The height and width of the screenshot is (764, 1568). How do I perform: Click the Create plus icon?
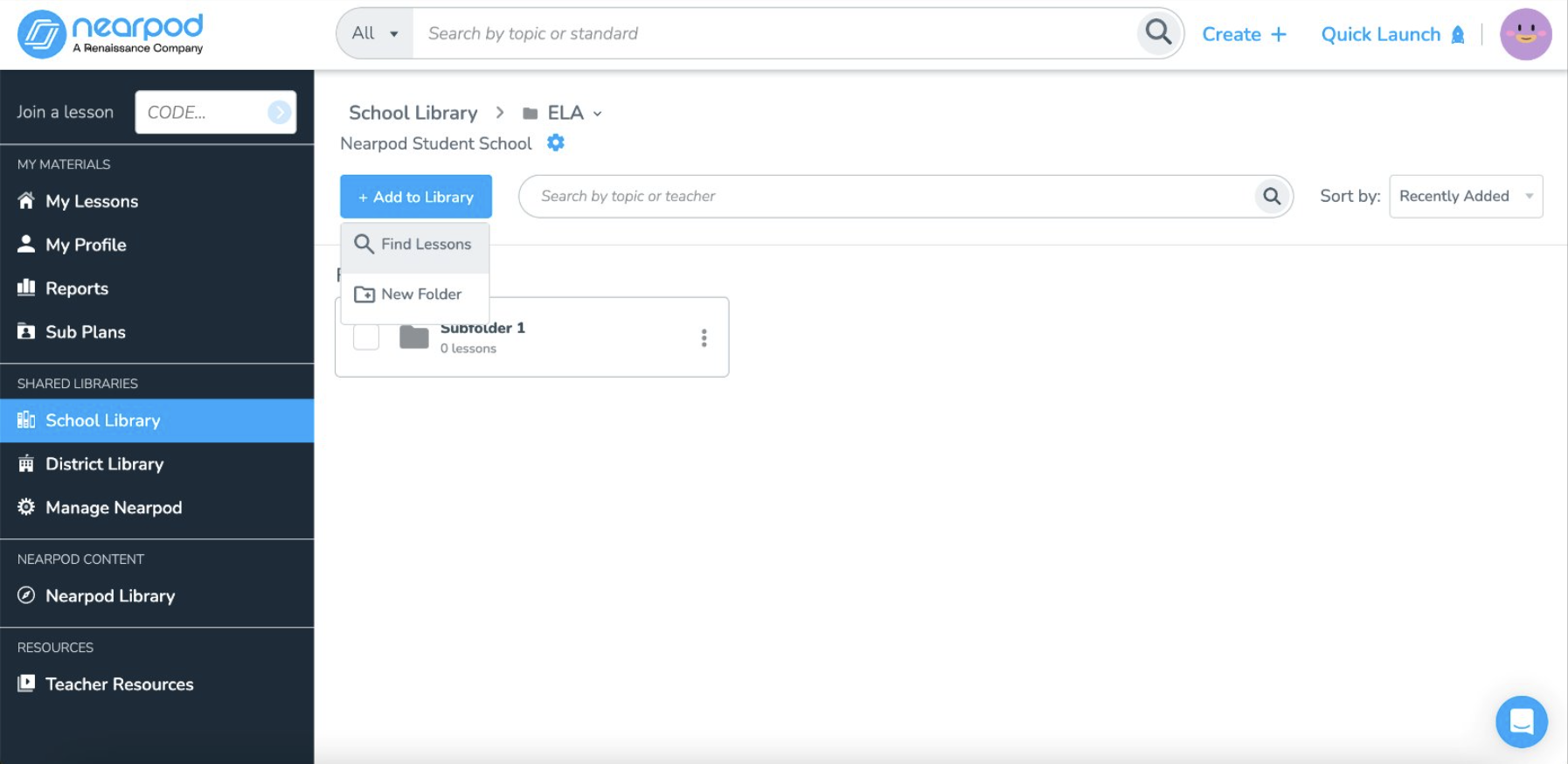1279,34
